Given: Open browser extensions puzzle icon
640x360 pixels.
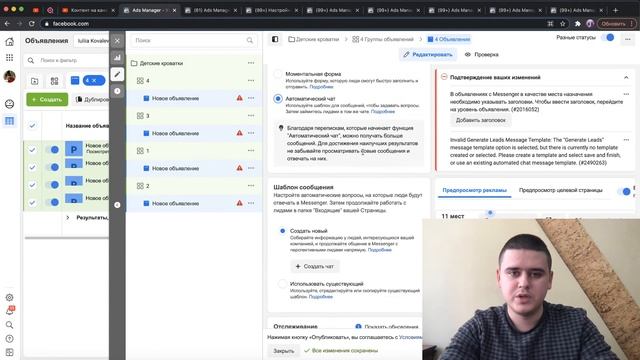Looking at the screenshot, I should (577, 24).
